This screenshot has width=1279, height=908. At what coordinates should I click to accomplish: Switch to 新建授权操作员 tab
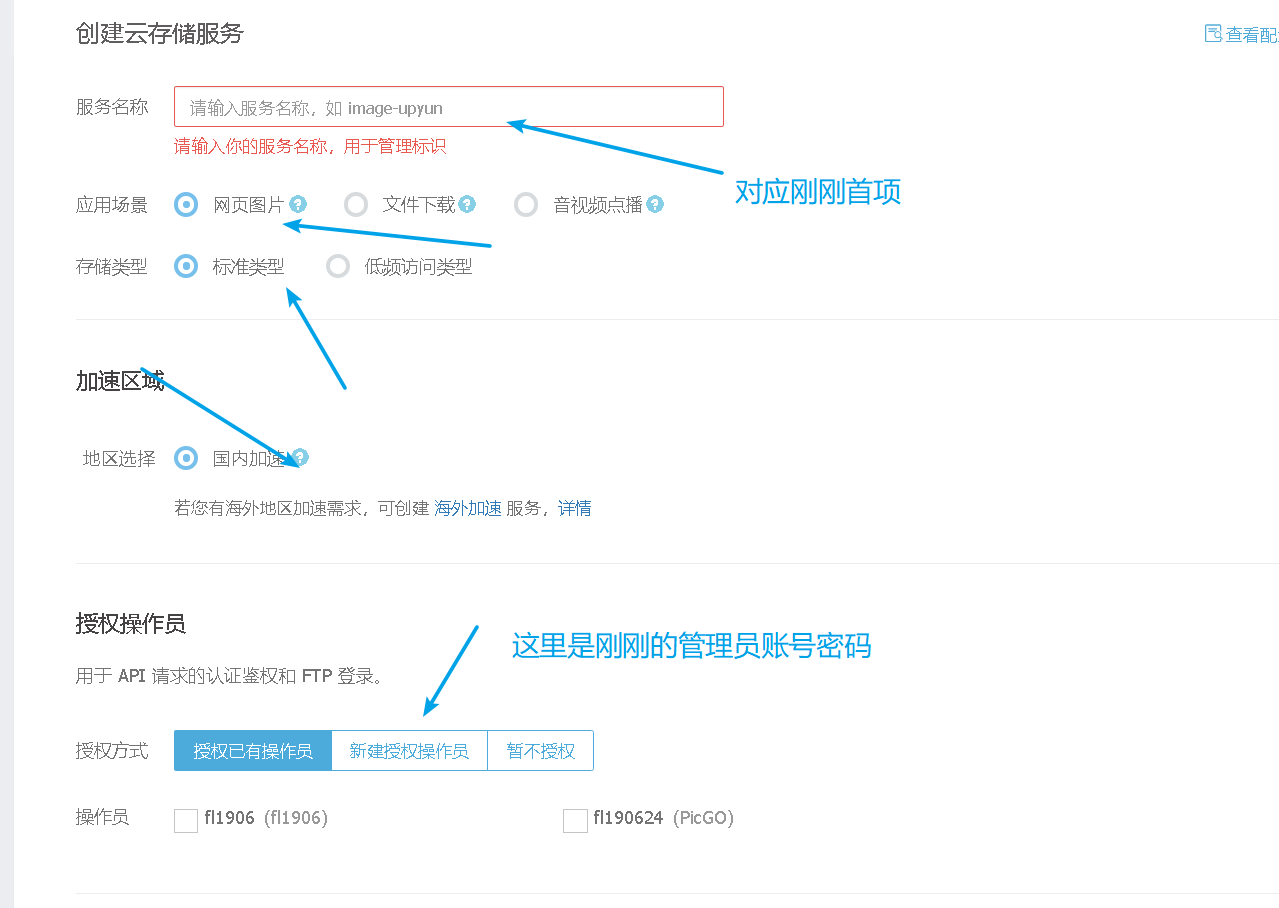(x=409, y=750)
